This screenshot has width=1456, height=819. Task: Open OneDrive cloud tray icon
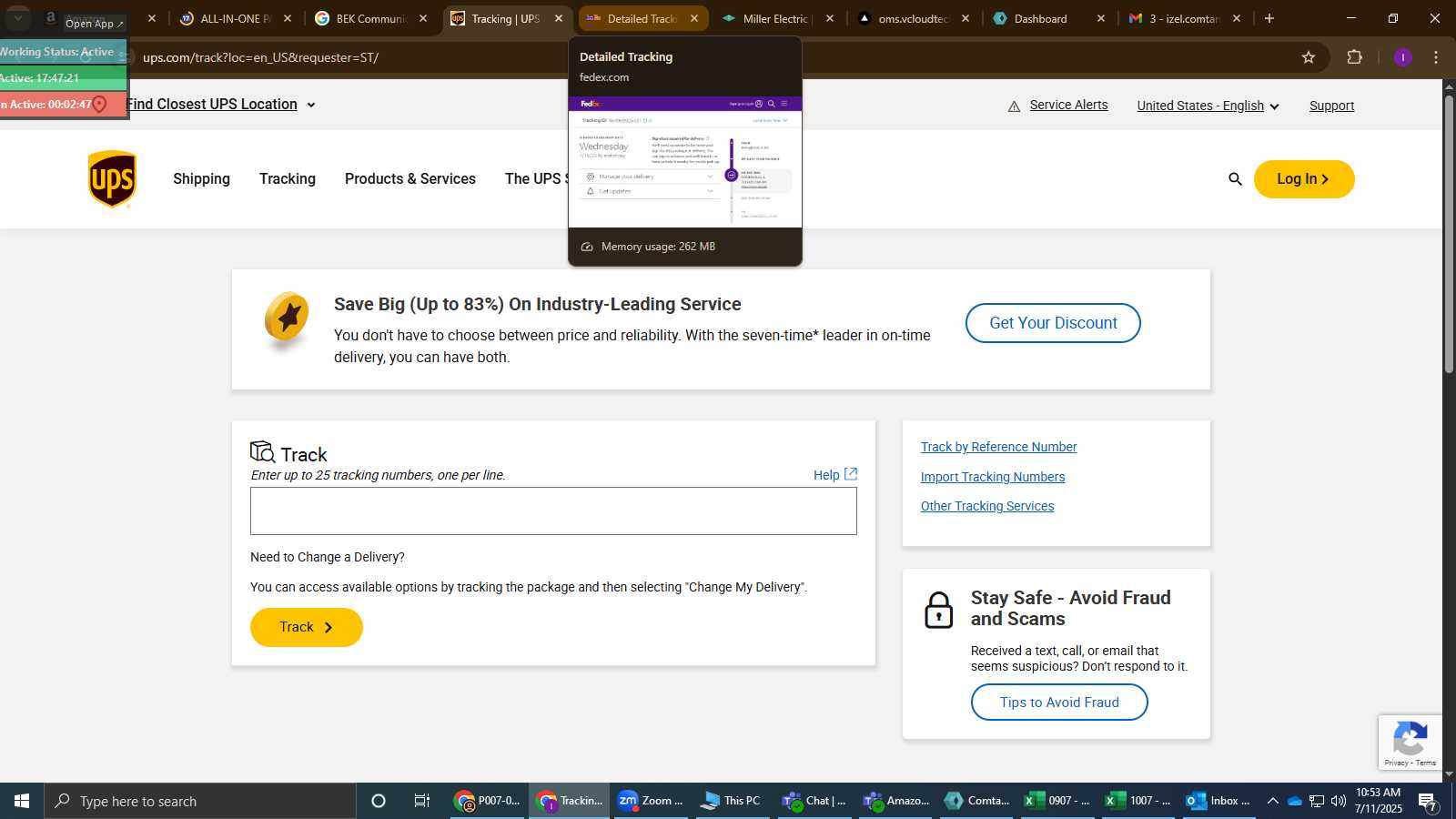point(1294,801)
